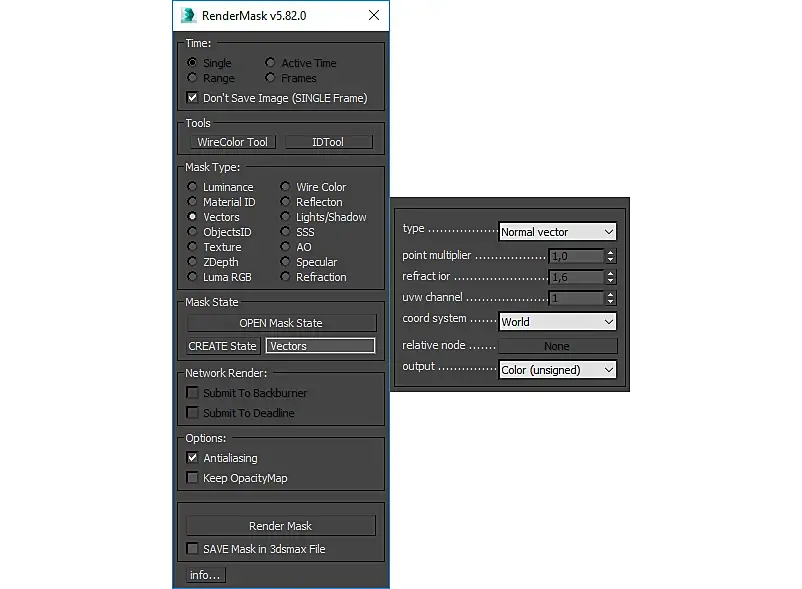
Task: Expand the coord system World dropdown
Action: [557, 322]
